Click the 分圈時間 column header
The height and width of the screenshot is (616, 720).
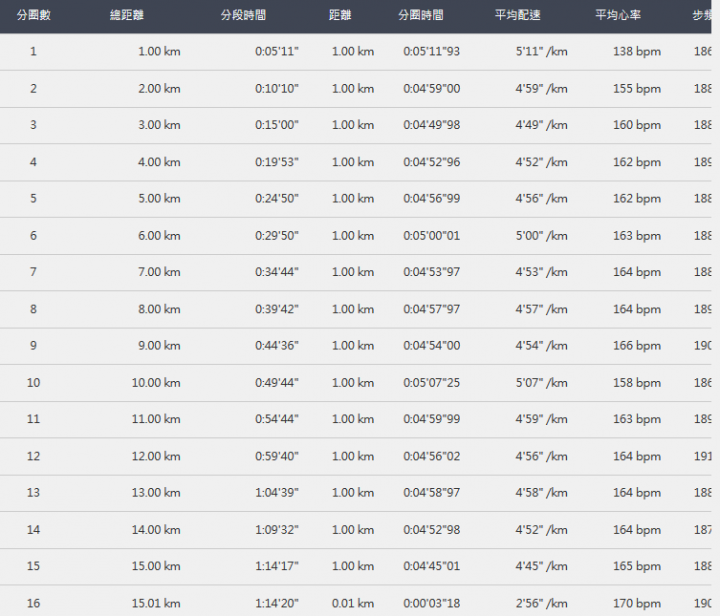421,15
